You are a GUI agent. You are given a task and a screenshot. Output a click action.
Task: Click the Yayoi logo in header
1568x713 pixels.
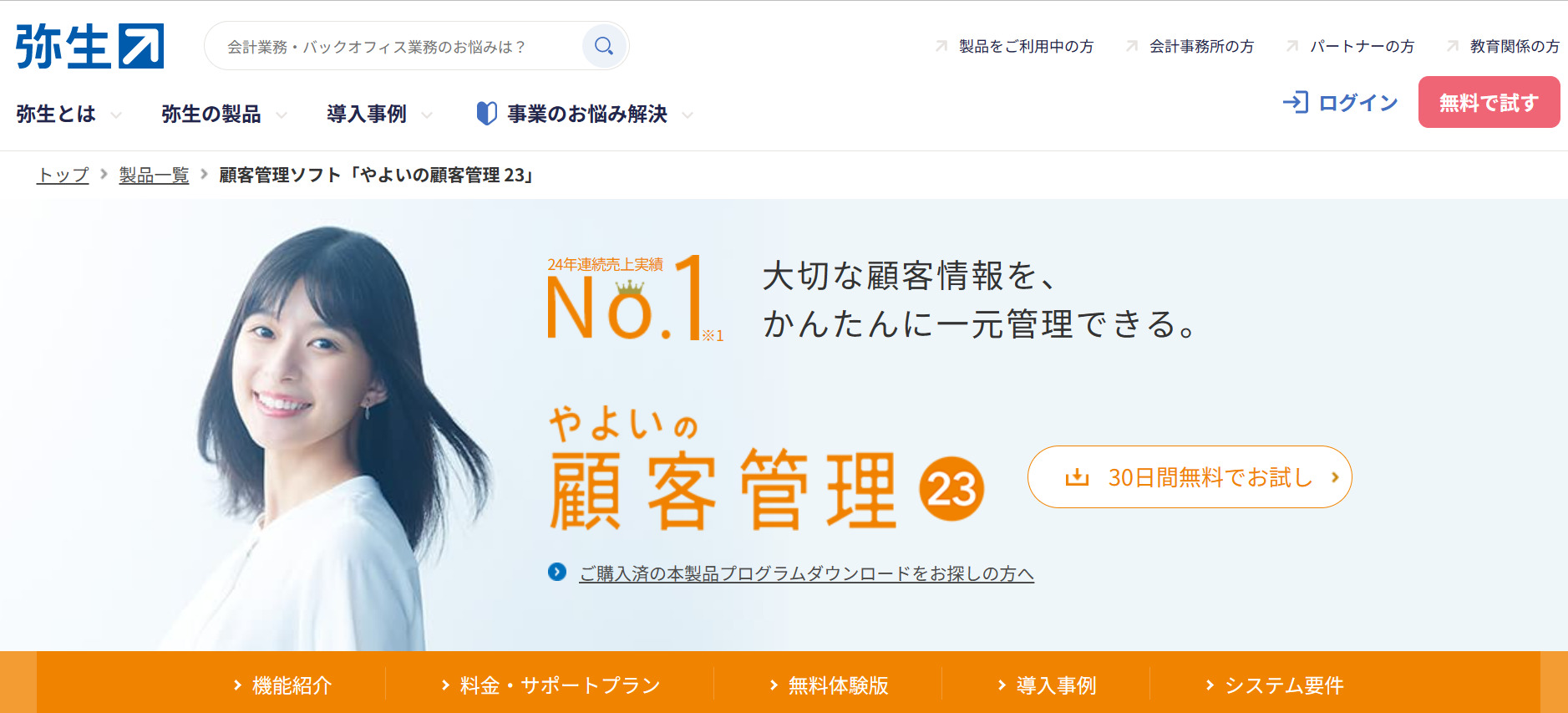click(89, 46)
